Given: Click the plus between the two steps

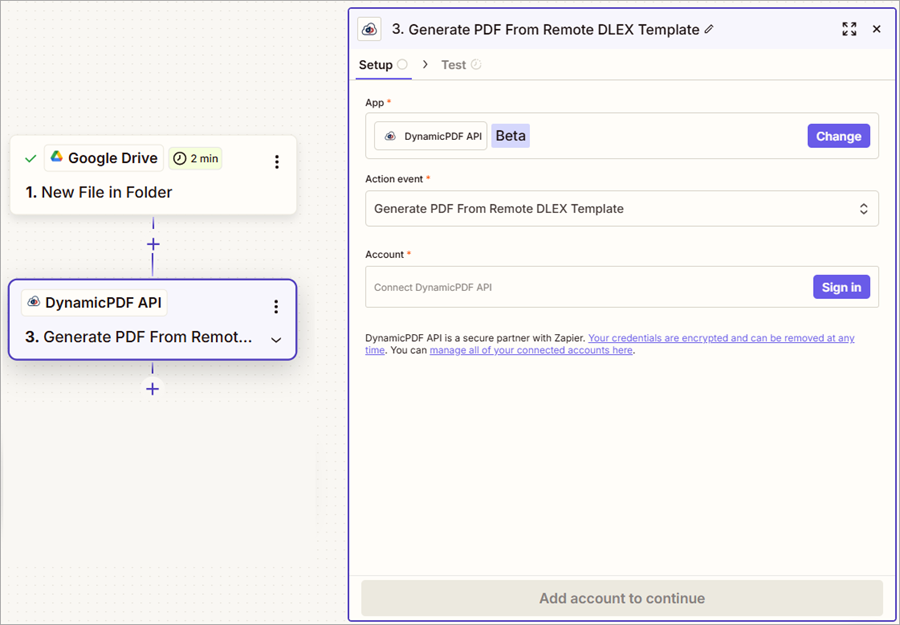Looking at the screenshot, I should (x=153, y=244).
